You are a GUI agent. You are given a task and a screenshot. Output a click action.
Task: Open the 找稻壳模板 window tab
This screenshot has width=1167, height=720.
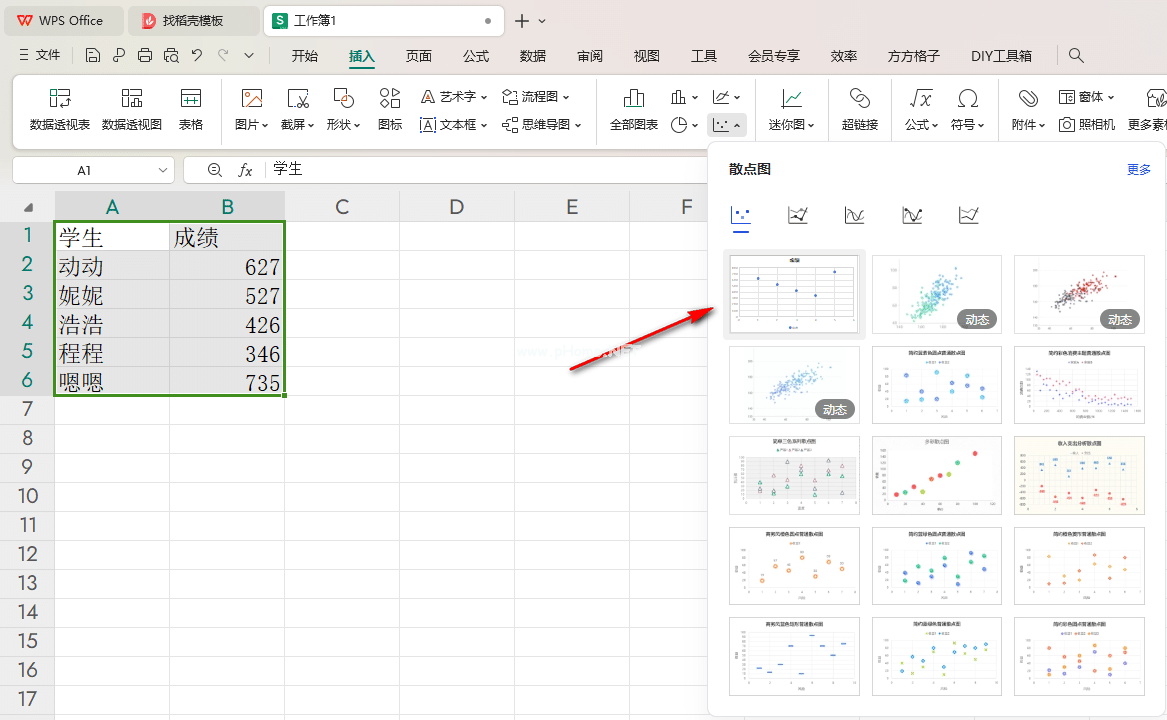click(193, 21)
